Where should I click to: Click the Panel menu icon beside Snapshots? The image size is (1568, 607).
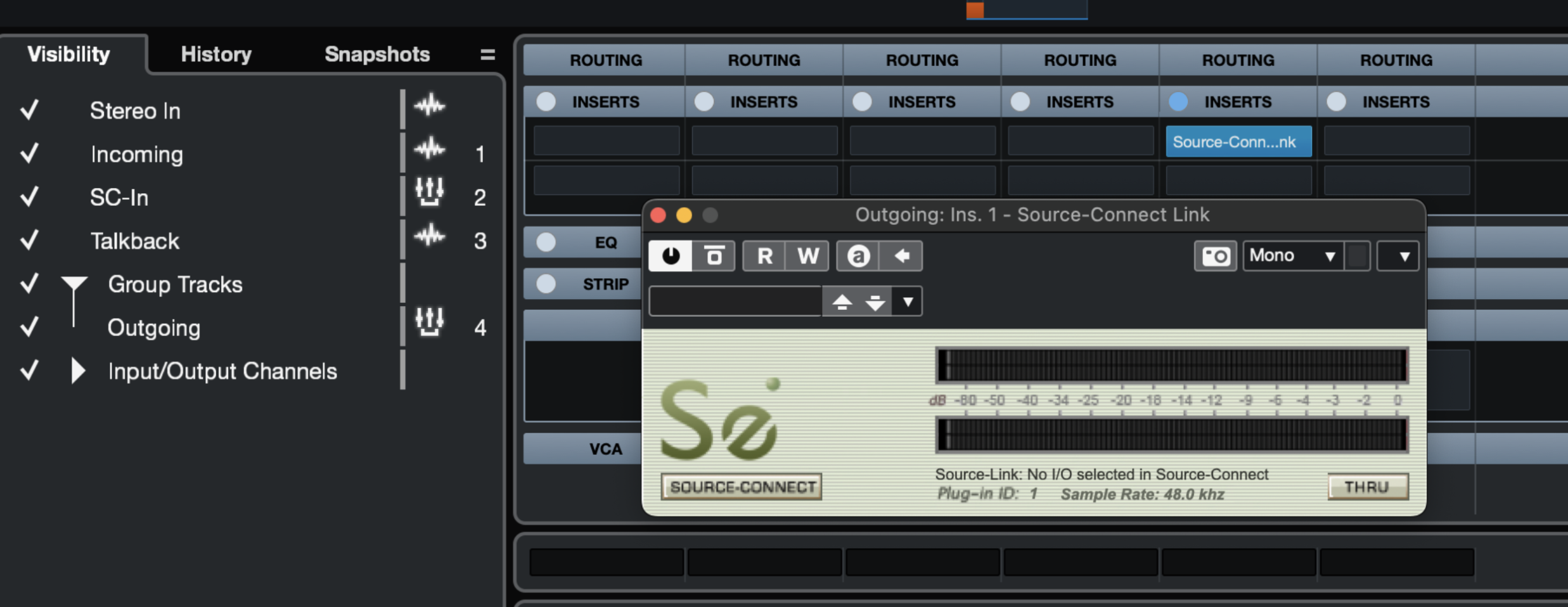487,55
